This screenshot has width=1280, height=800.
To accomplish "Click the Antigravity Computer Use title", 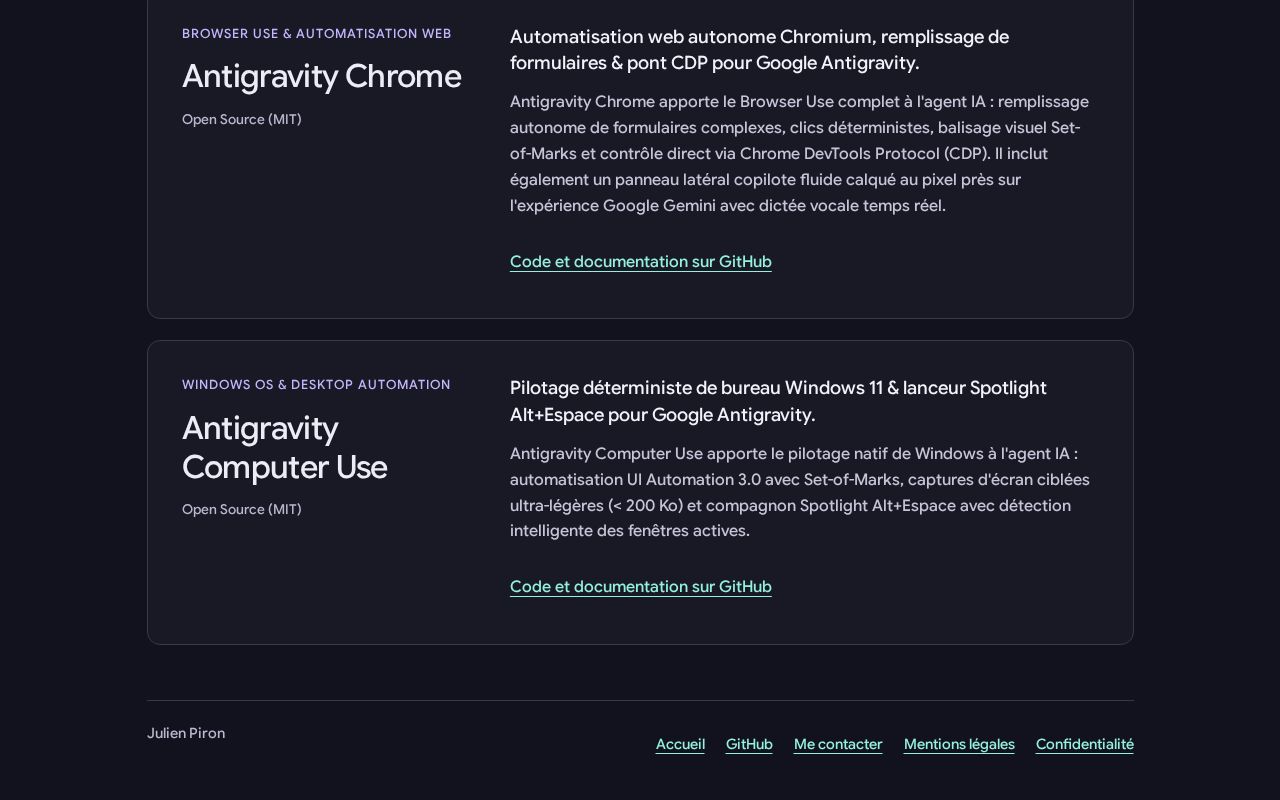I will pos(285,447).
